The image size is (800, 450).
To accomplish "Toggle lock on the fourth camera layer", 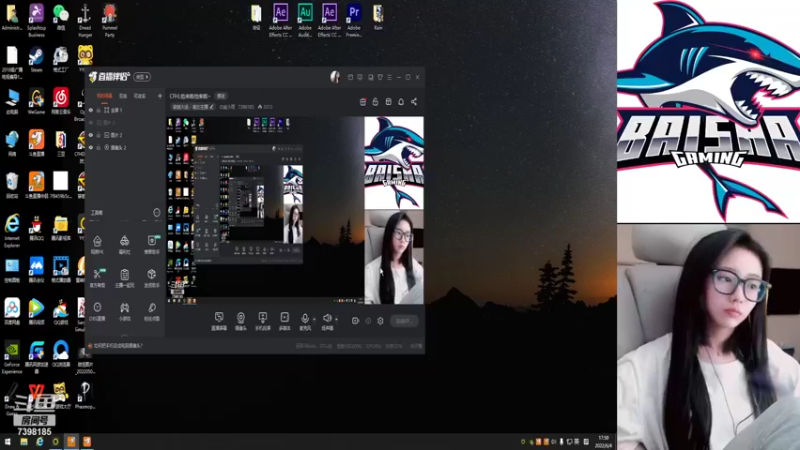I will tap(98, 147).
